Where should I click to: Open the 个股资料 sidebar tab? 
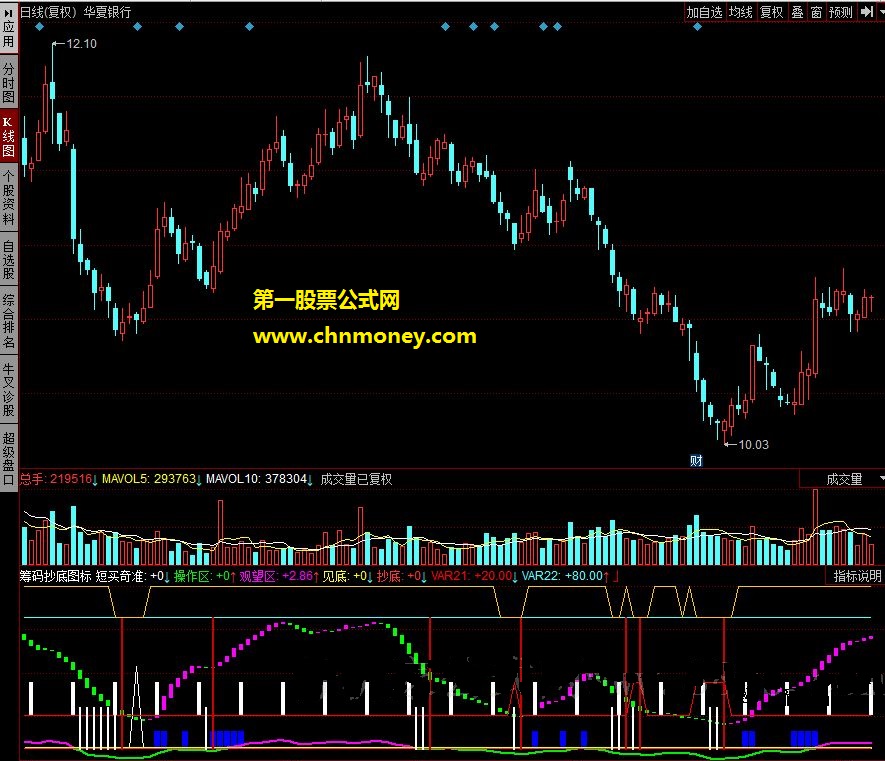[x=8, y=198]
